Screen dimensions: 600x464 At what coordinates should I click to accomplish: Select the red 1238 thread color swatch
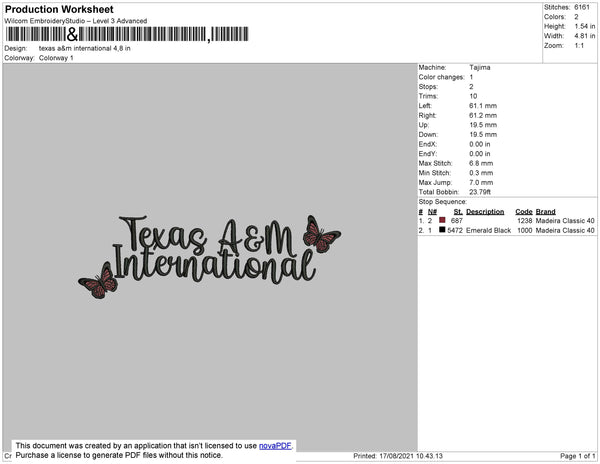pyautogui.click(x=442, y=220)
